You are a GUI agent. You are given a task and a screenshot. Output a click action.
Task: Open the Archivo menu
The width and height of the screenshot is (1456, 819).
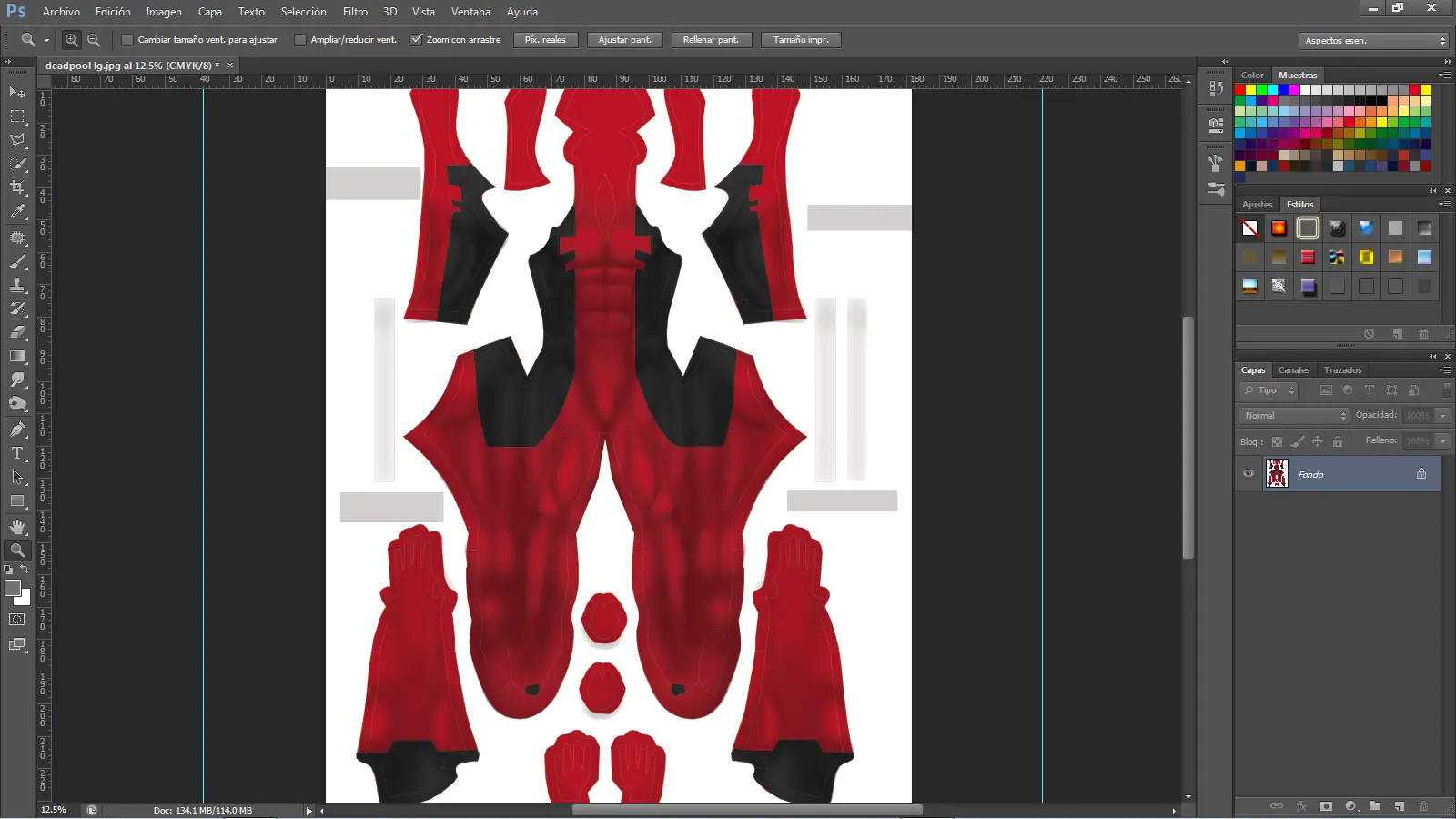pyautogui.click(x=61, y=12)
